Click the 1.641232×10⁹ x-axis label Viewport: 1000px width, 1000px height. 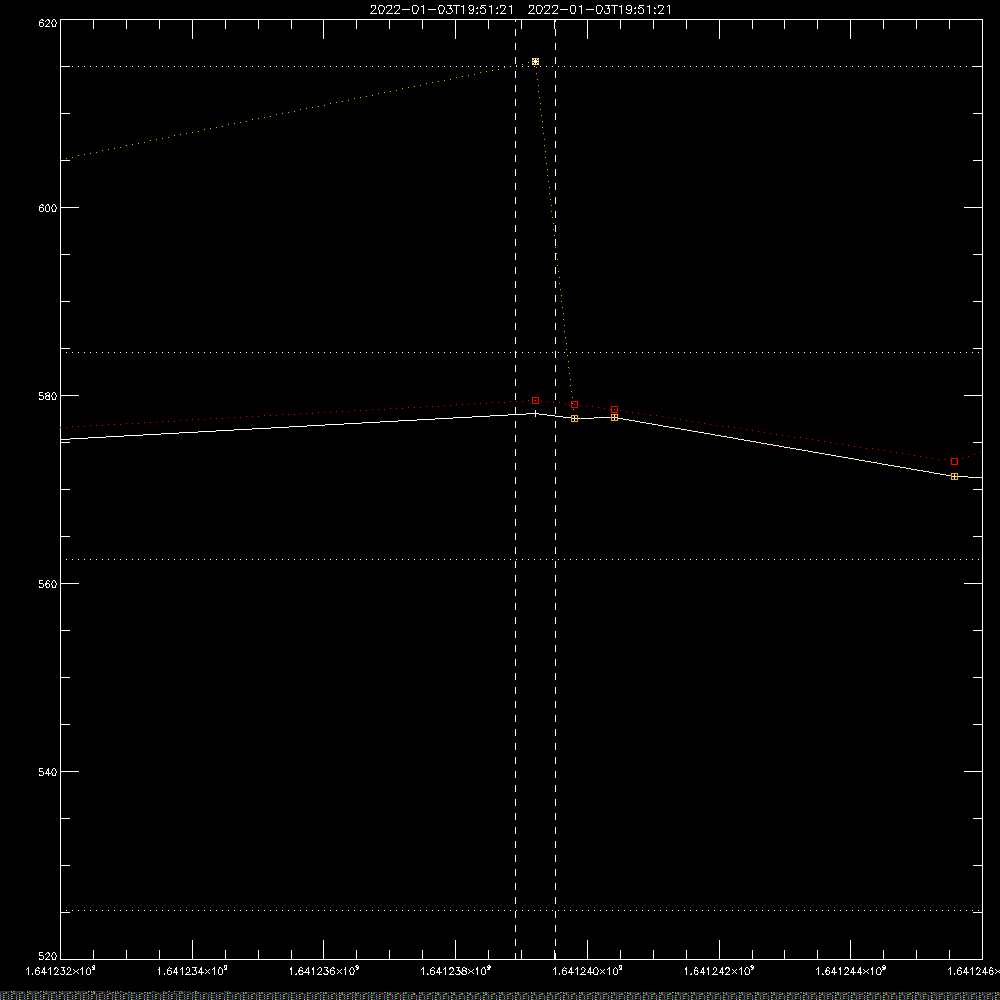tap(61, 971)
